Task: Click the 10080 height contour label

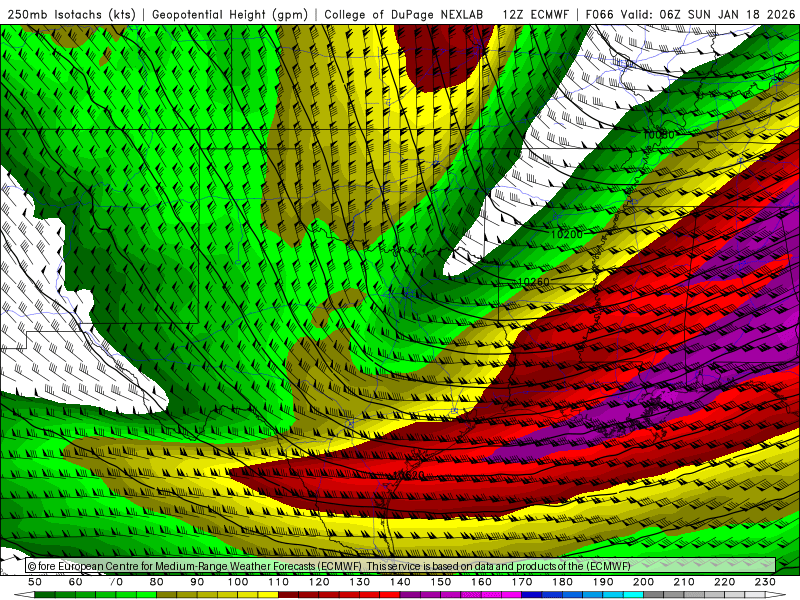Action: click(x=659, y=135)
